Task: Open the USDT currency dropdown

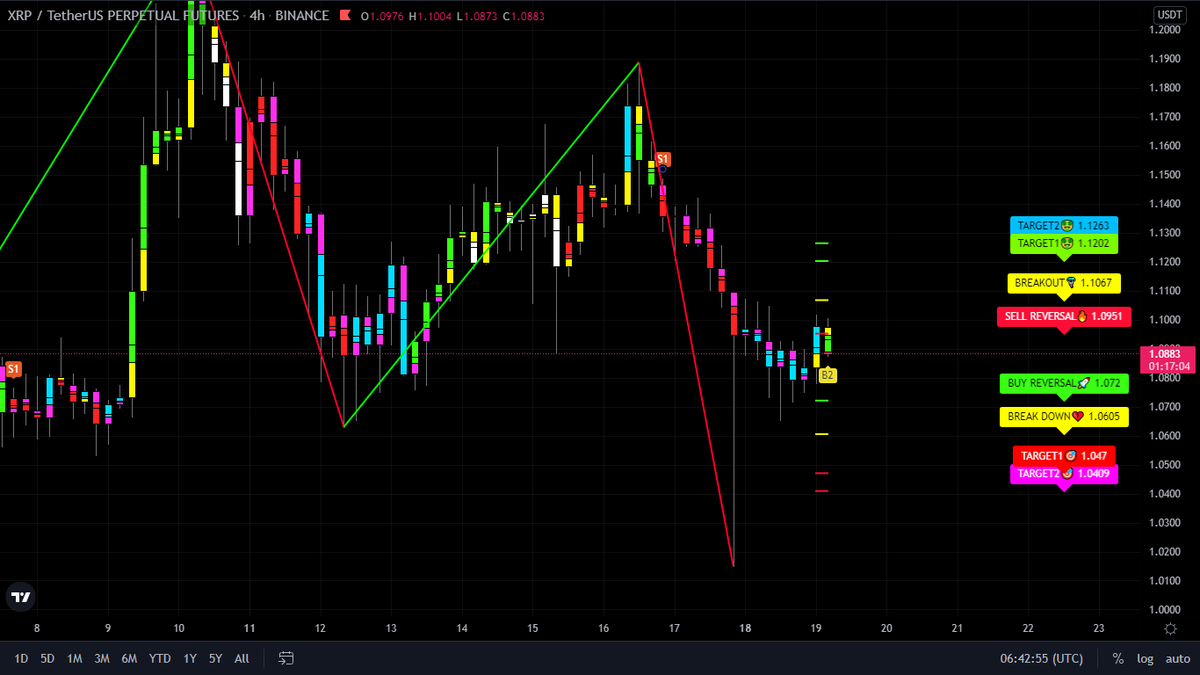Action: click(x=1169, y=15)
